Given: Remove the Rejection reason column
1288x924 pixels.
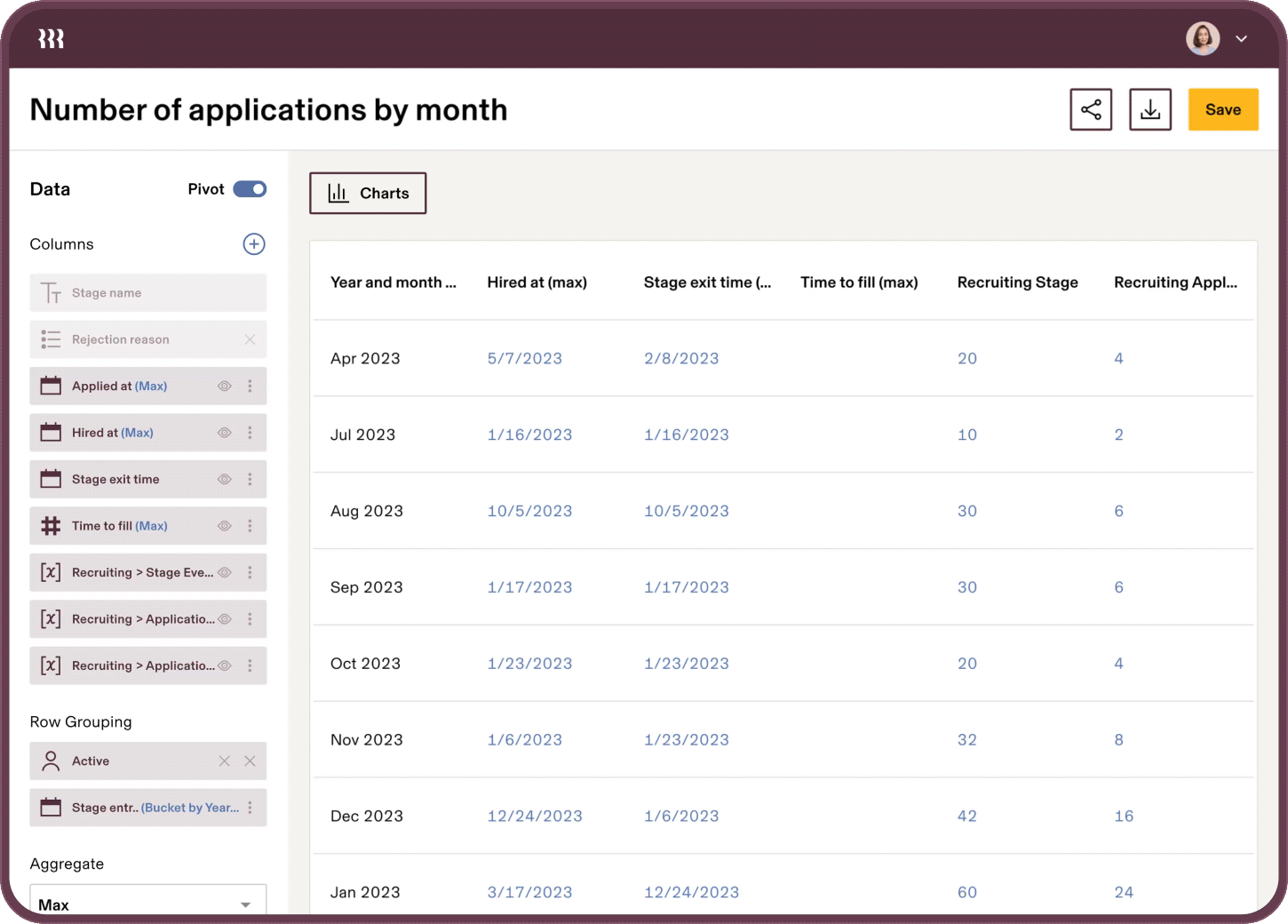Looking at the screenshot, I should [x=250, y=339].
